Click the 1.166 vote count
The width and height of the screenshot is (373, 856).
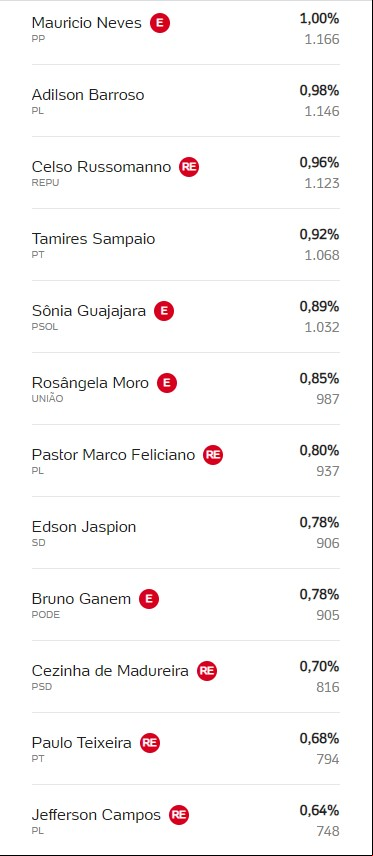[322, 39]
